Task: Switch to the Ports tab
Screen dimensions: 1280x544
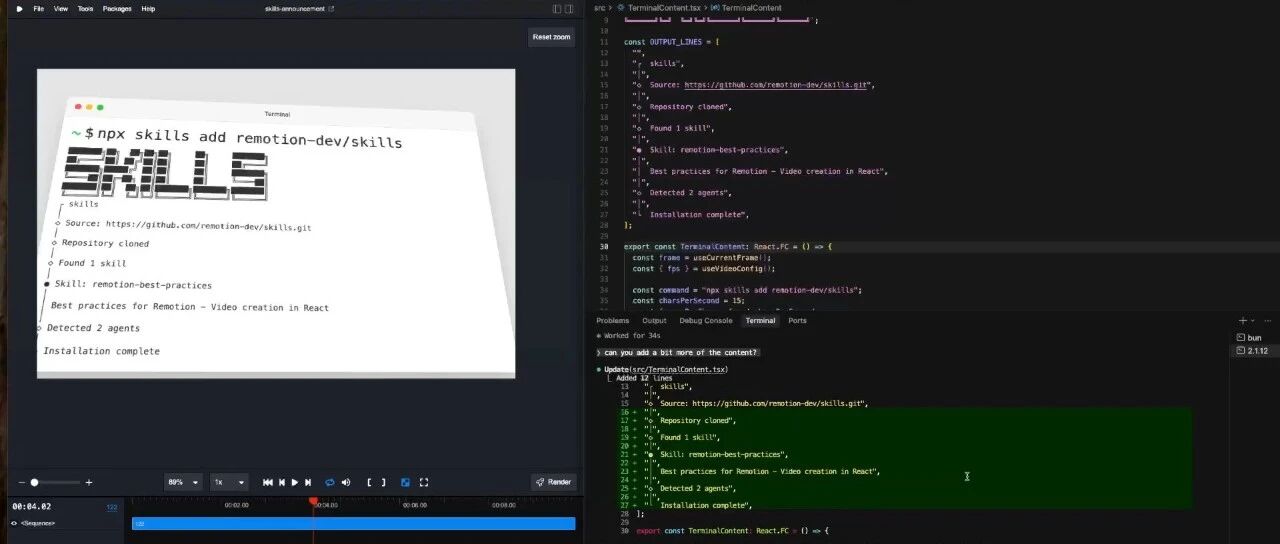Action: tap(797, 321)
